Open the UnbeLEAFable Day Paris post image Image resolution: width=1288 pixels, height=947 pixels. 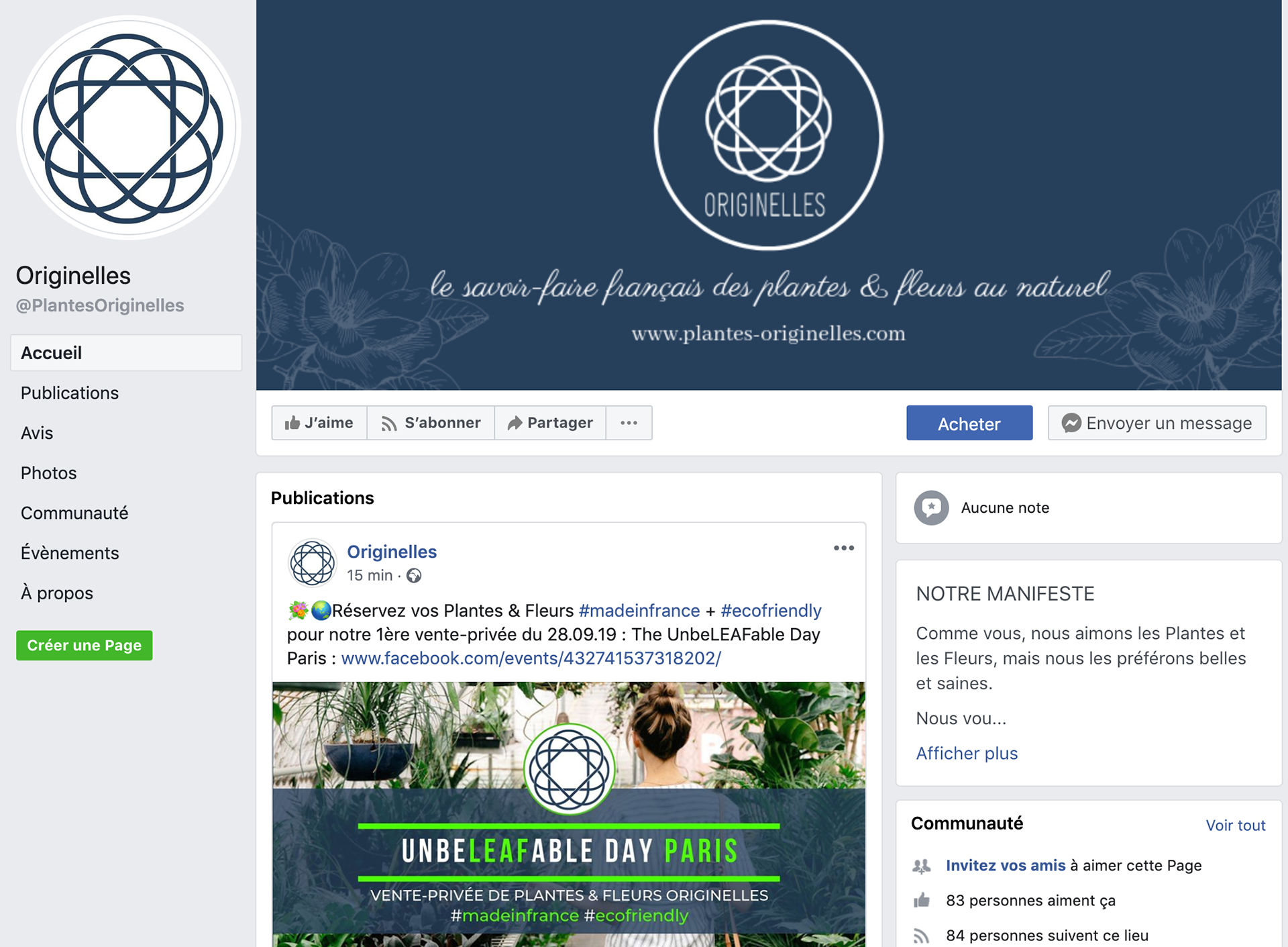(569, 814)
